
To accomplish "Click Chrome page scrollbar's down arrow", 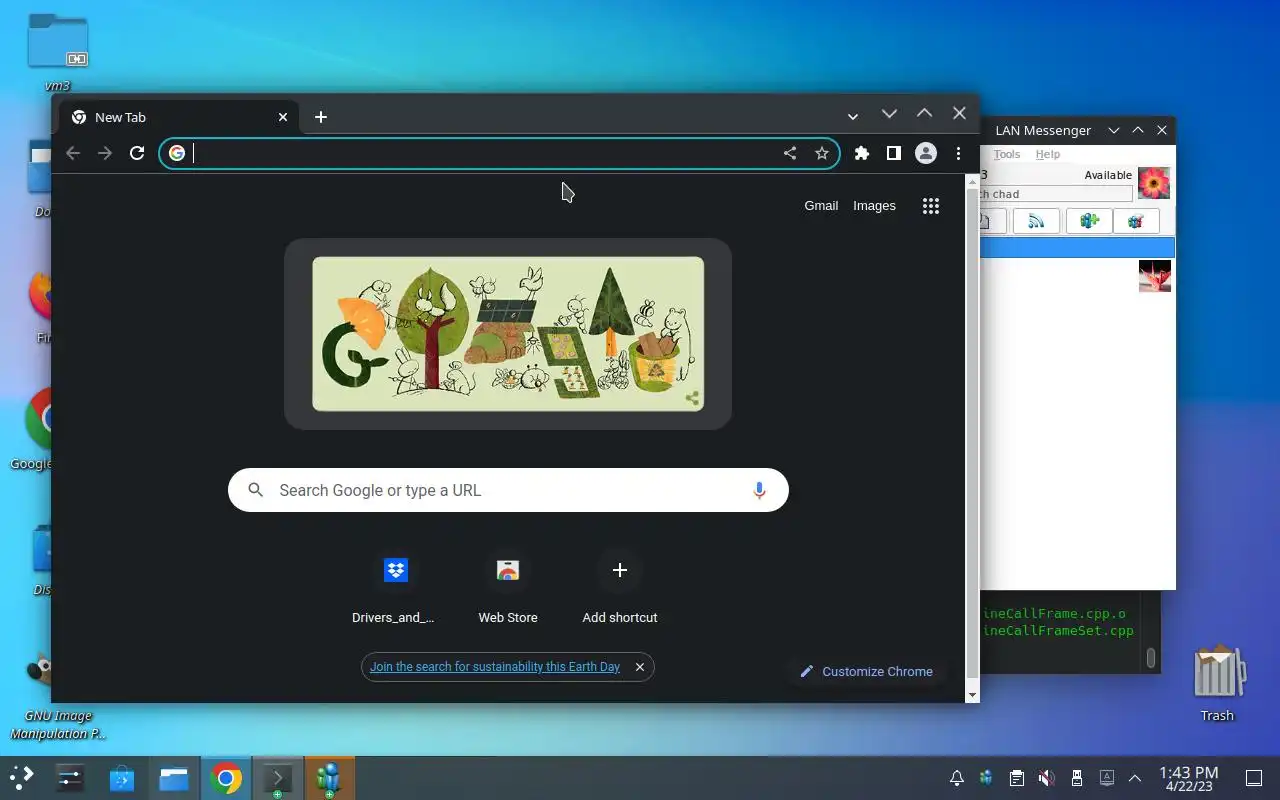I will pyautogui.click(x=972, y=695).
